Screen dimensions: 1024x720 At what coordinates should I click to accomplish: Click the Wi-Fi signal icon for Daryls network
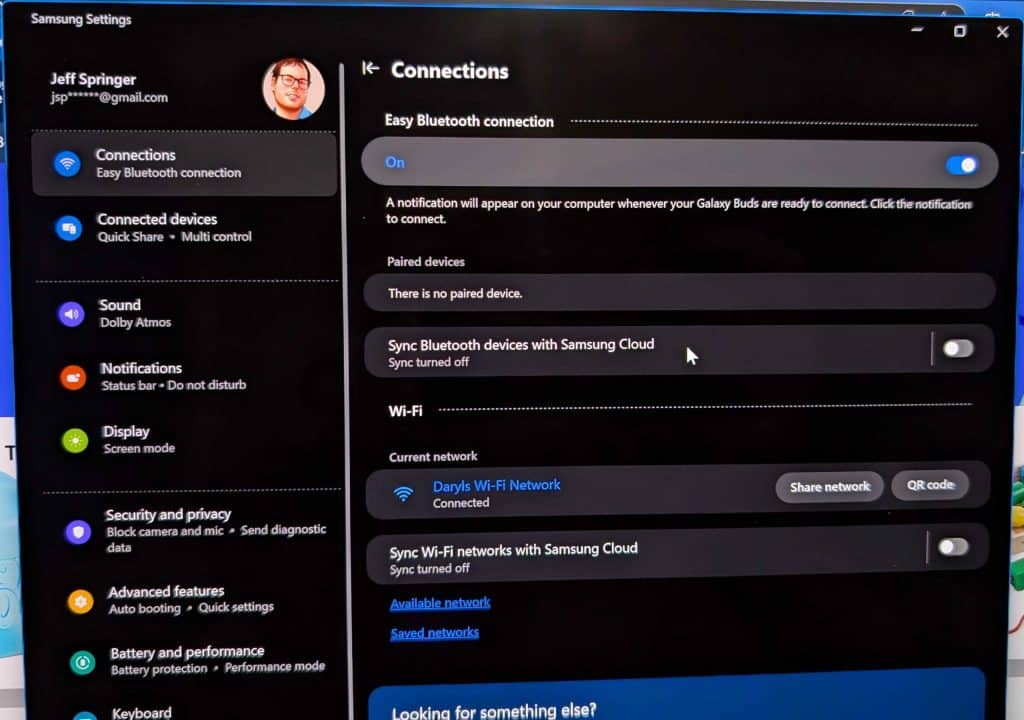404,494
